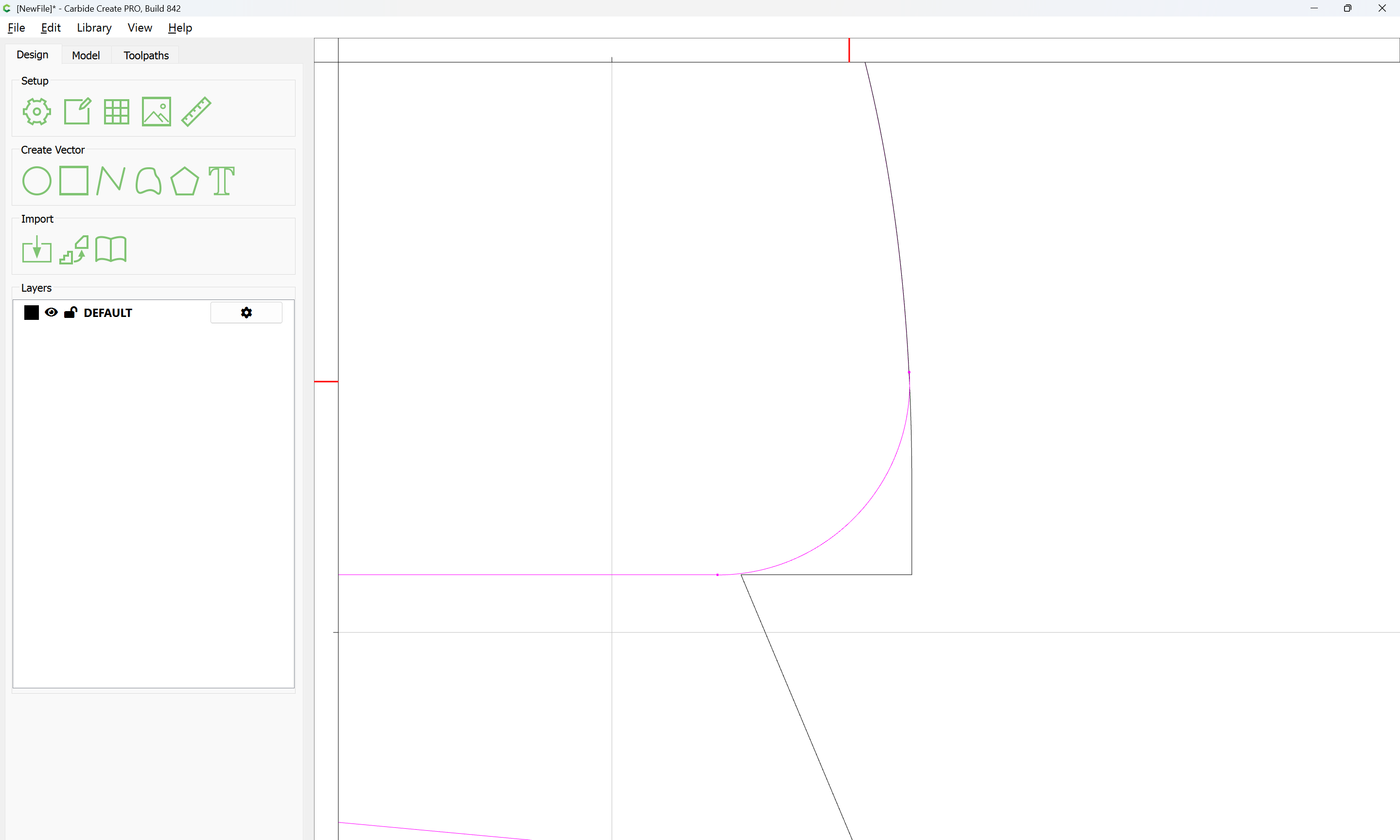Open the Library menu
Screen dimensions: 1400x840
pyautogui.click(x=94, y=28)
